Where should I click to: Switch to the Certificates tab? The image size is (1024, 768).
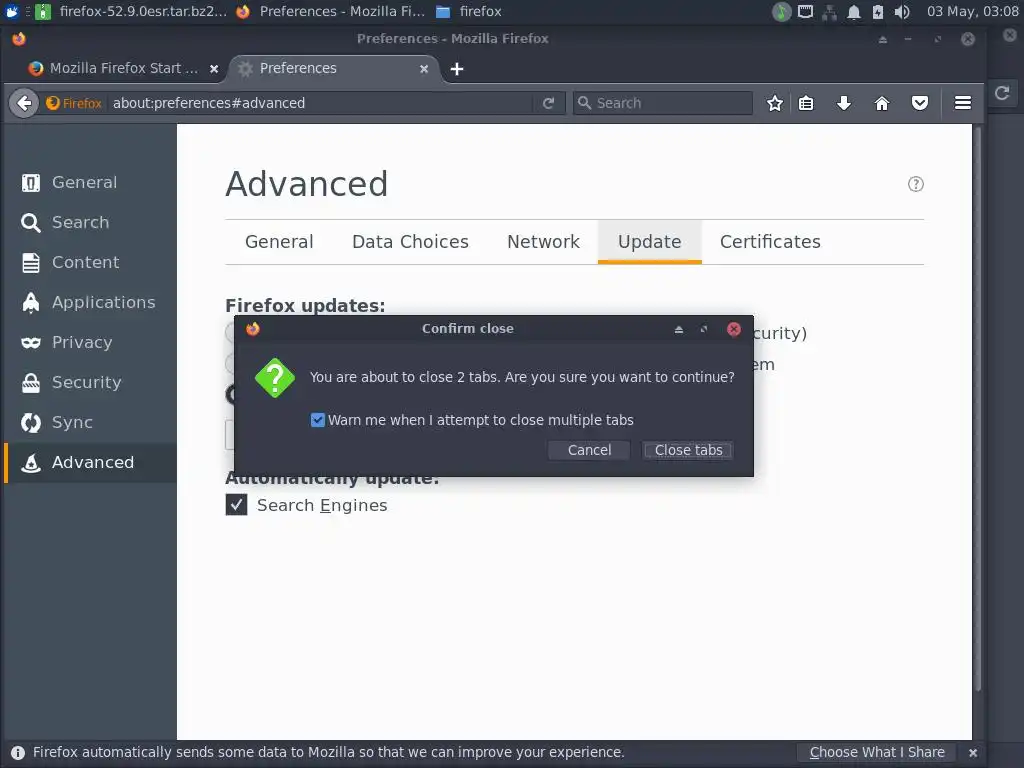tap(770, 242)
